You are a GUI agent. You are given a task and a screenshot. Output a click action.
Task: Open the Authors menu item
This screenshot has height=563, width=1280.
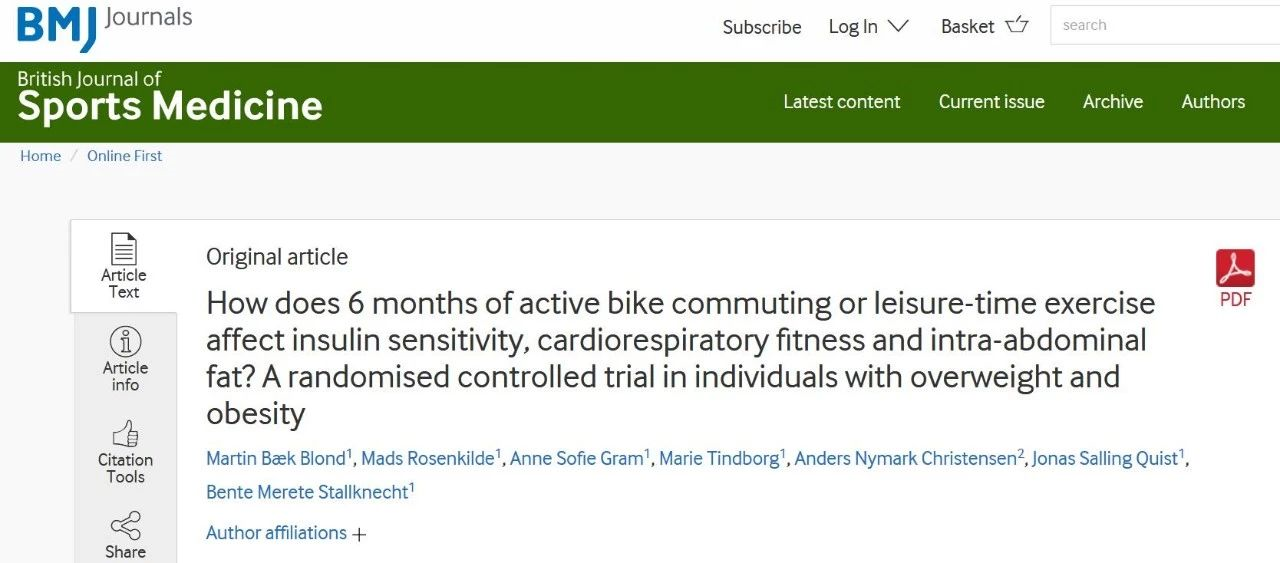(1213, 102)
